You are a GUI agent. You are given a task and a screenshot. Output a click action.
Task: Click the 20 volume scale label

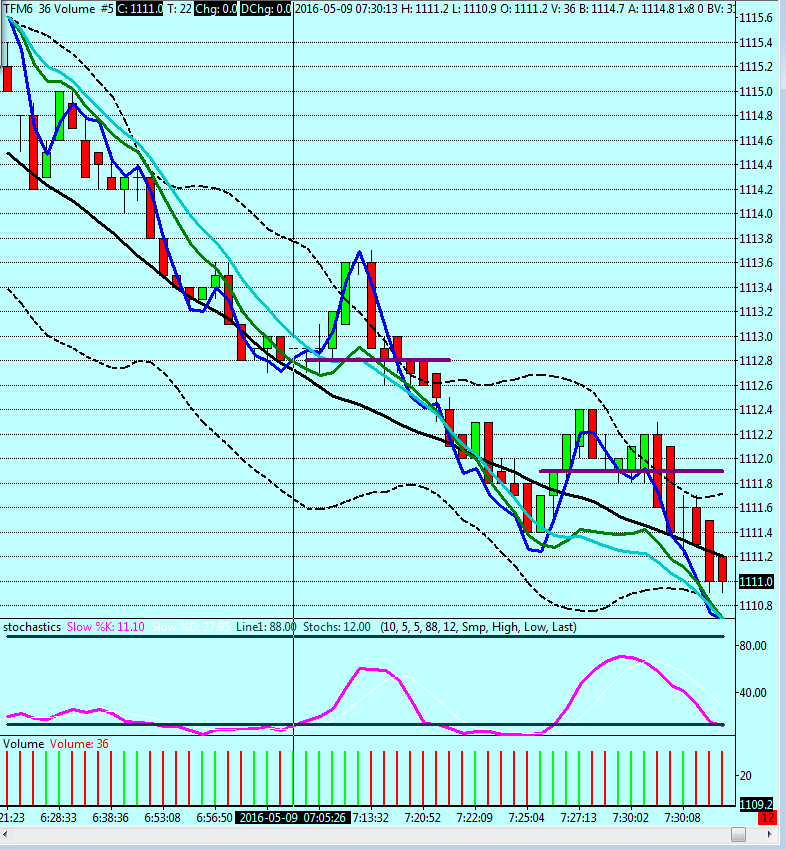745,776
